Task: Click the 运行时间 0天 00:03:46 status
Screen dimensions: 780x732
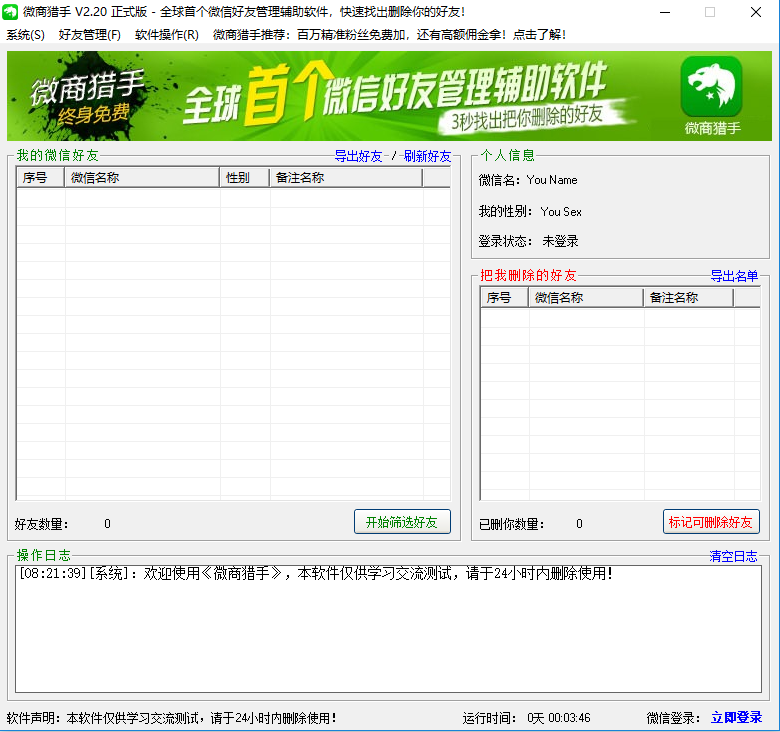Action: pyautogui.click(x=527, y=718)
